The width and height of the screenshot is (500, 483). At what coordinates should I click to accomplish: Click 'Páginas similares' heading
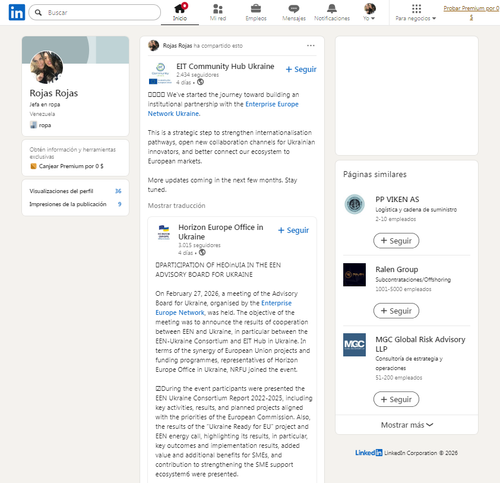coord(375,174)
